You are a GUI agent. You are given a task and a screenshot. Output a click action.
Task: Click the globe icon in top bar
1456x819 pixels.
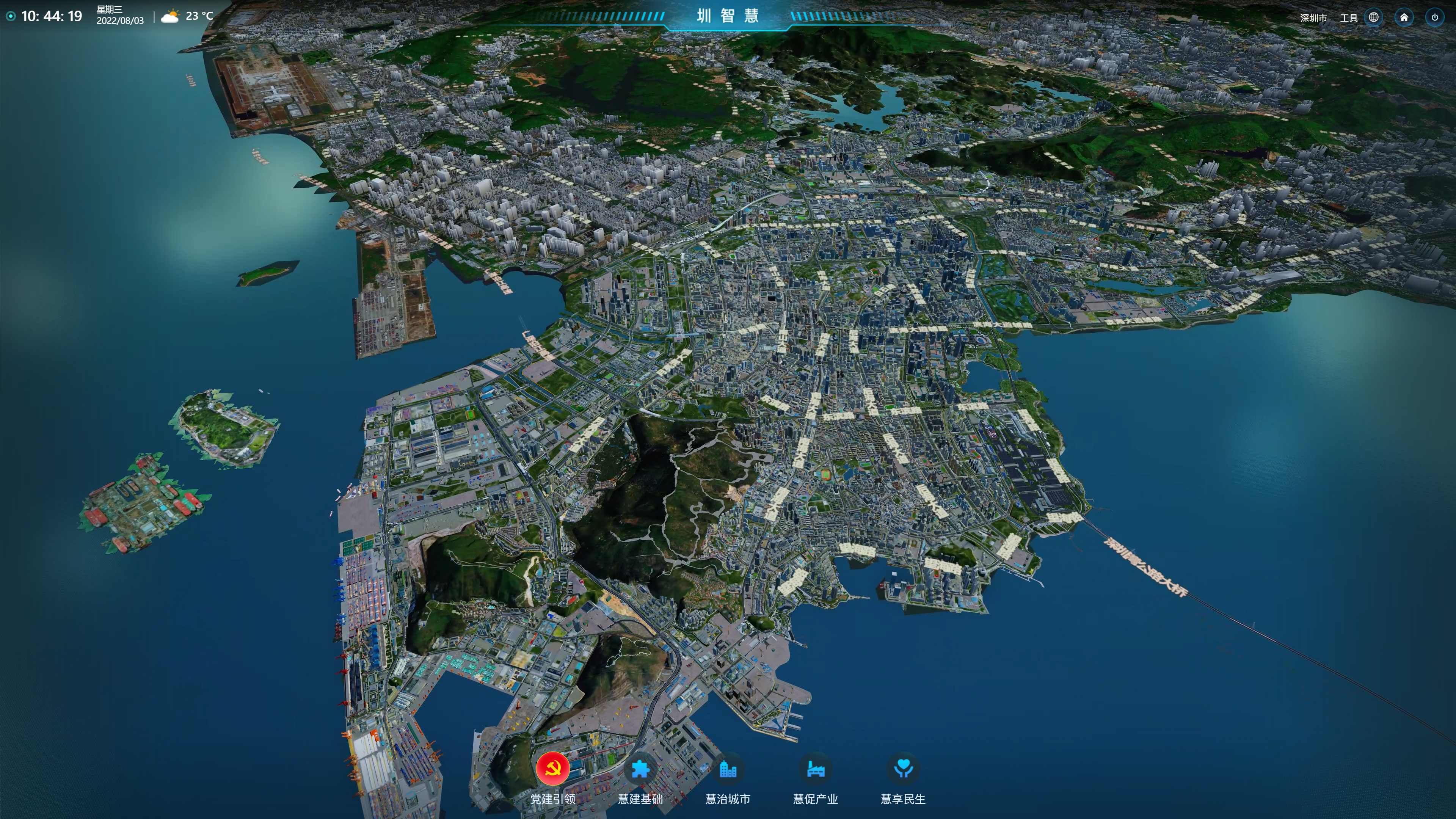[x=1373, y=17]
